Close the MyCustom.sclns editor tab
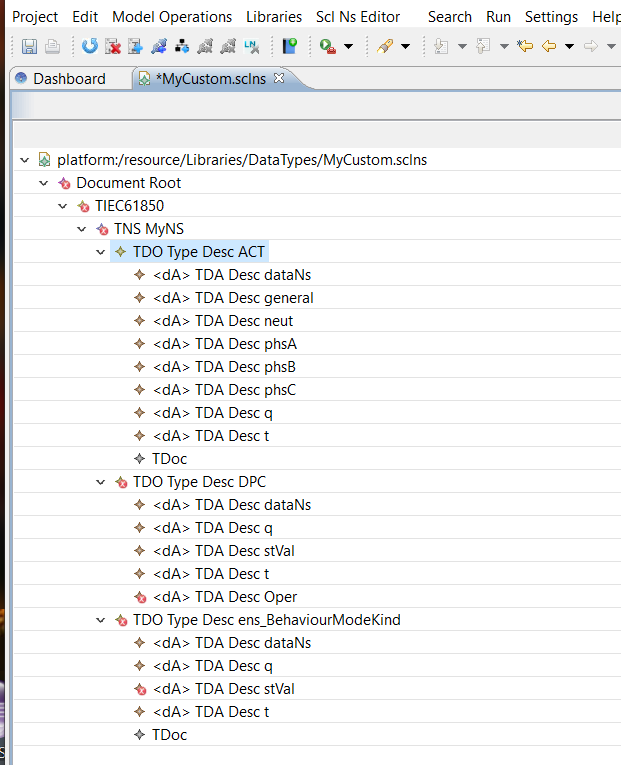The height and width of the screenshot is (765, 621). pos(279,78)
